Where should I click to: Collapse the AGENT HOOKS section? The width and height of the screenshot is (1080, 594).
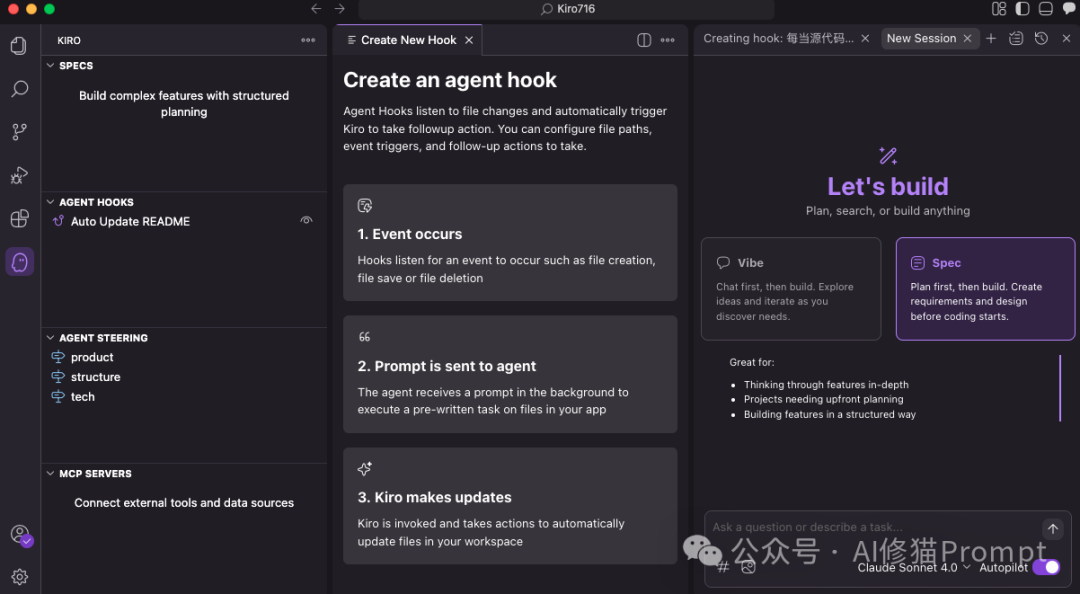[50, 202]
